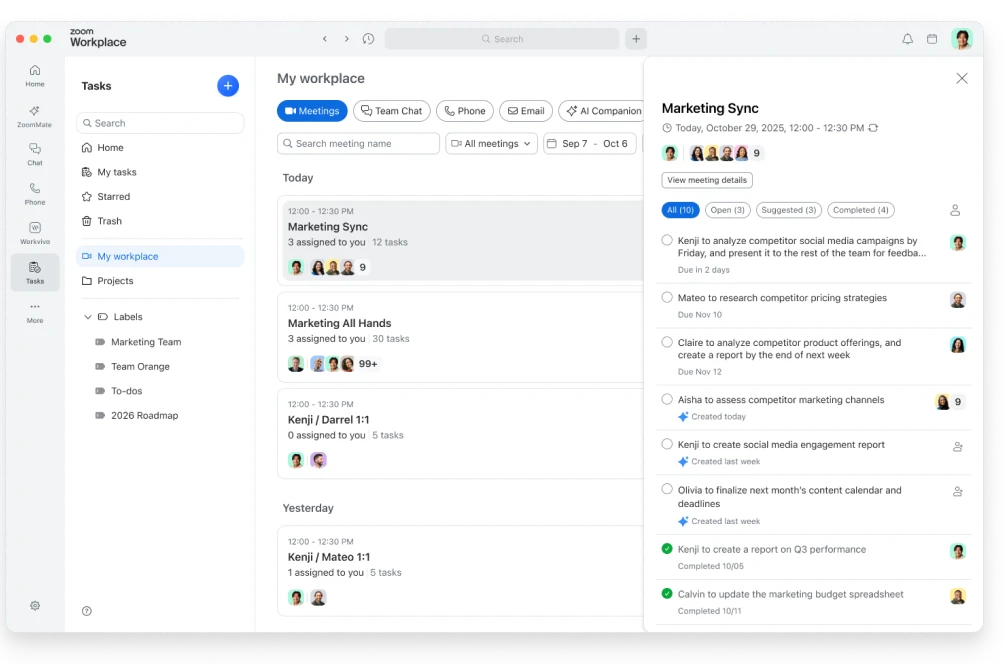Mark Claire's product offerings task complete
The height and width of the screenshot is (664, 1004).
coord(667,342)
